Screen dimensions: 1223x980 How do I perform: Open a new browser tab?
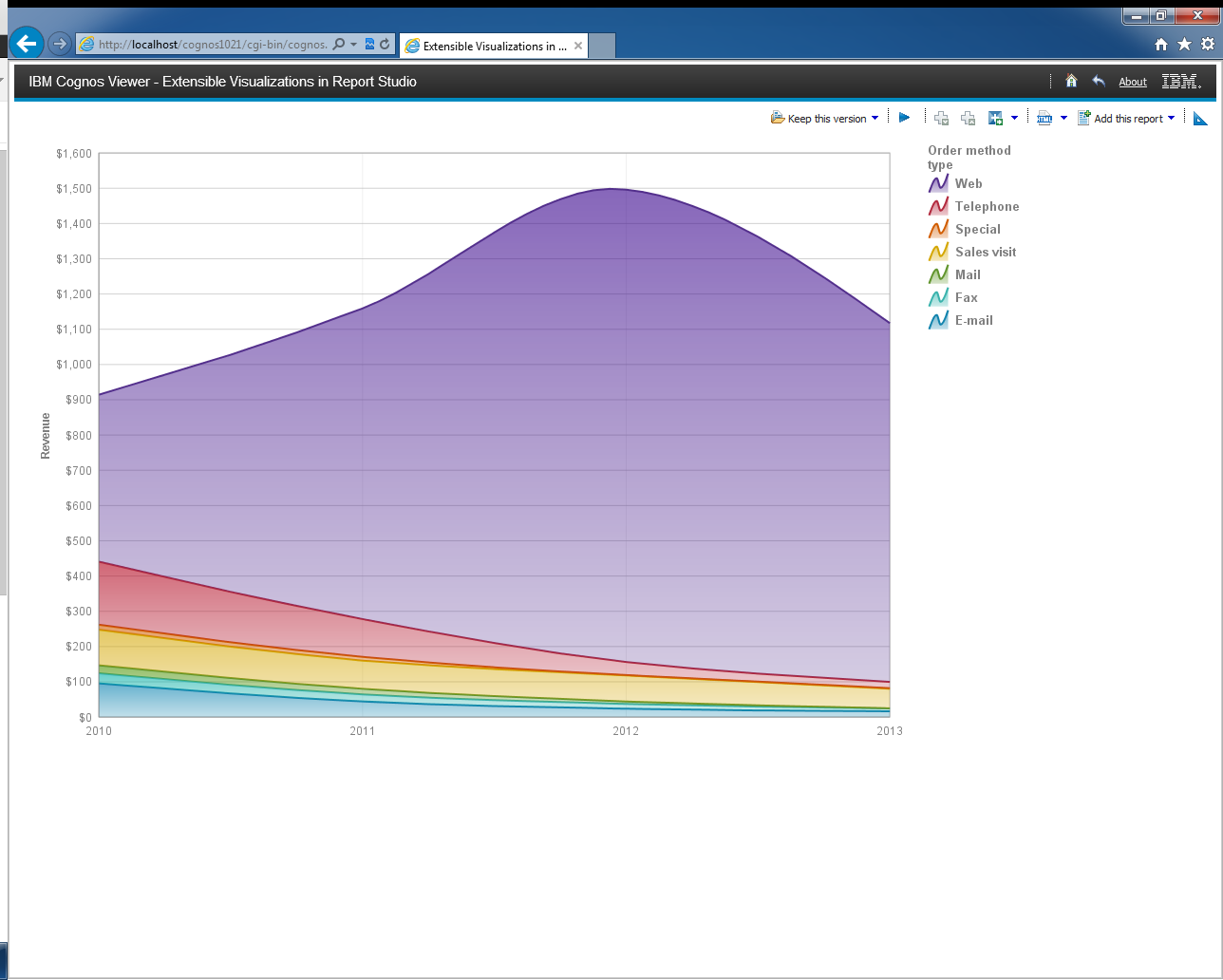pyautogui.click(x=602, y=46)
